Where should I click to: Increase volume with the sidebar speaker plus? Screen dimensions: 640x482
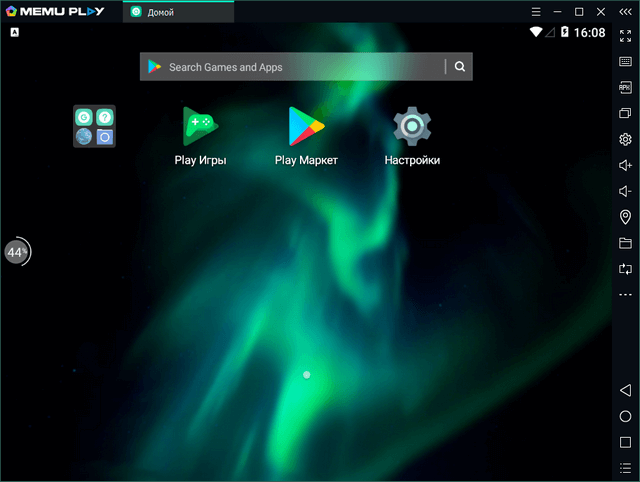625,165
